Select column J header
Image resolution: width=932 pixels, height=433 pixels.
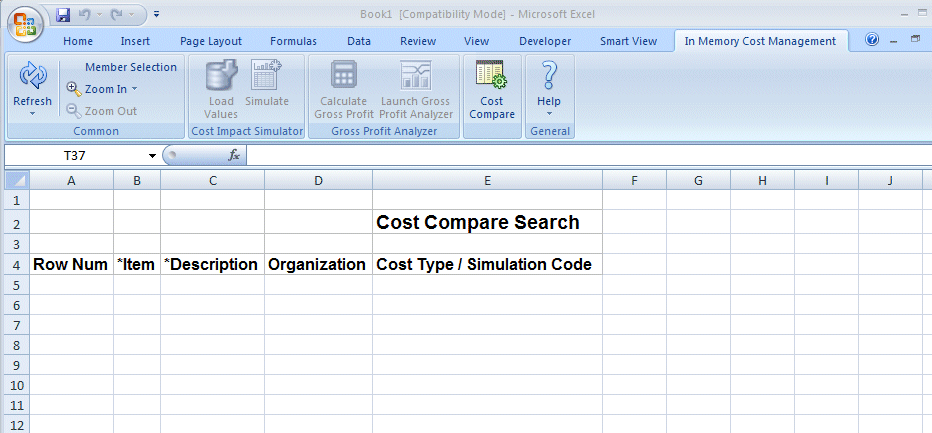[890, 181]
